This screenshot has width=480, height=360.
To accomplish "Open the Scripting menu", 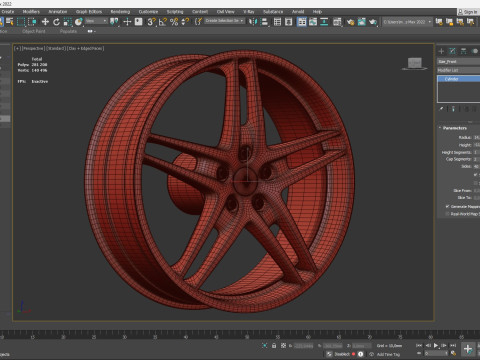I will (x=175, y=12).
